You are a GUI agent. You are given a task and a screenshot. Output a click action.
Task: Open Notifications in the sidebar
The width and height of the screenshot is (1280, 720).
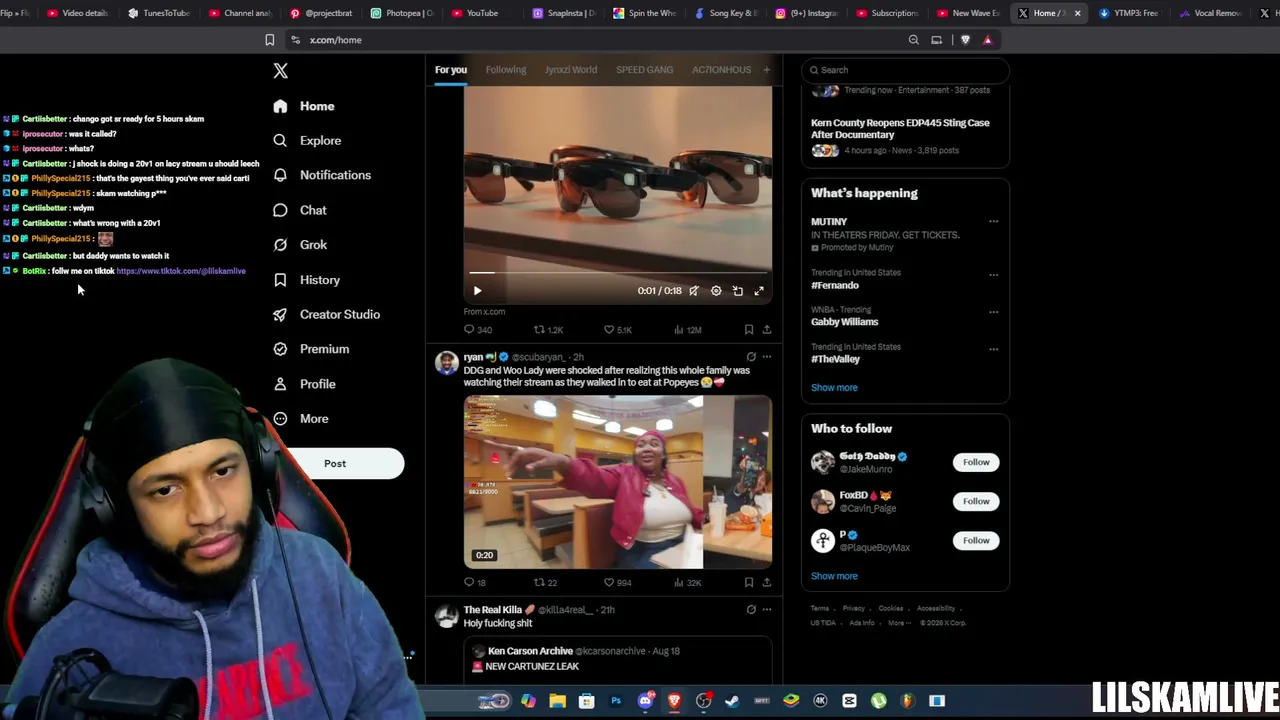(322, 175)
